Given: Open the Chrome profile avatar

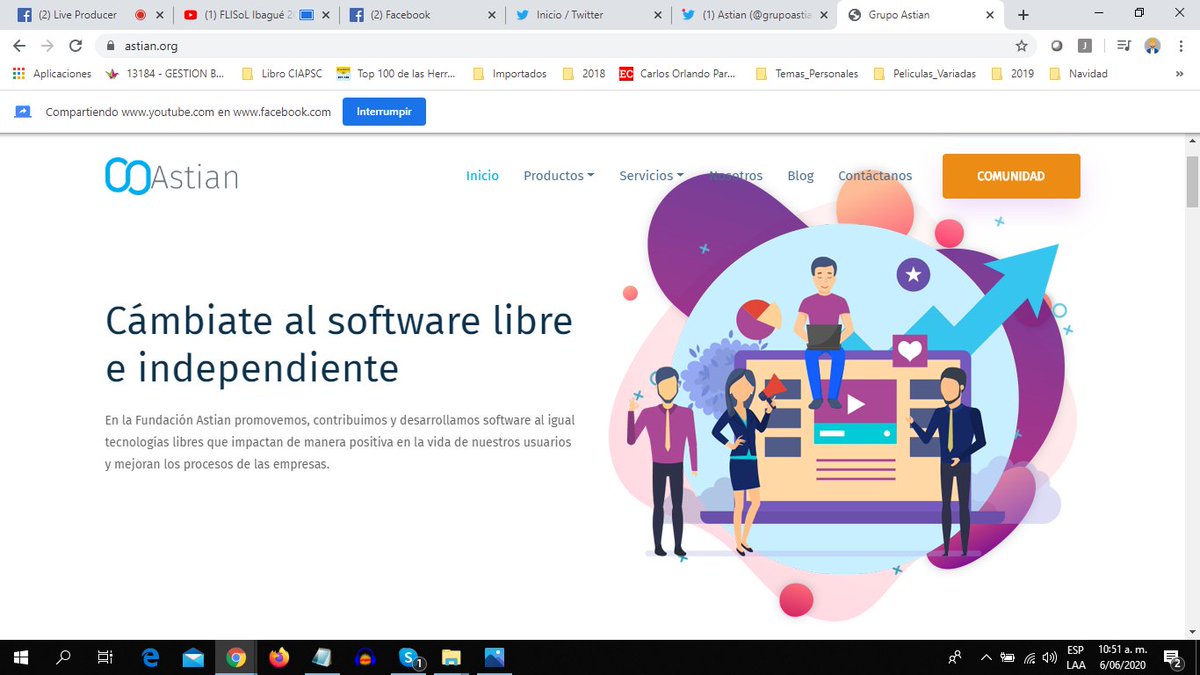Looking at the screenshot, I should tap(1152, 46).
